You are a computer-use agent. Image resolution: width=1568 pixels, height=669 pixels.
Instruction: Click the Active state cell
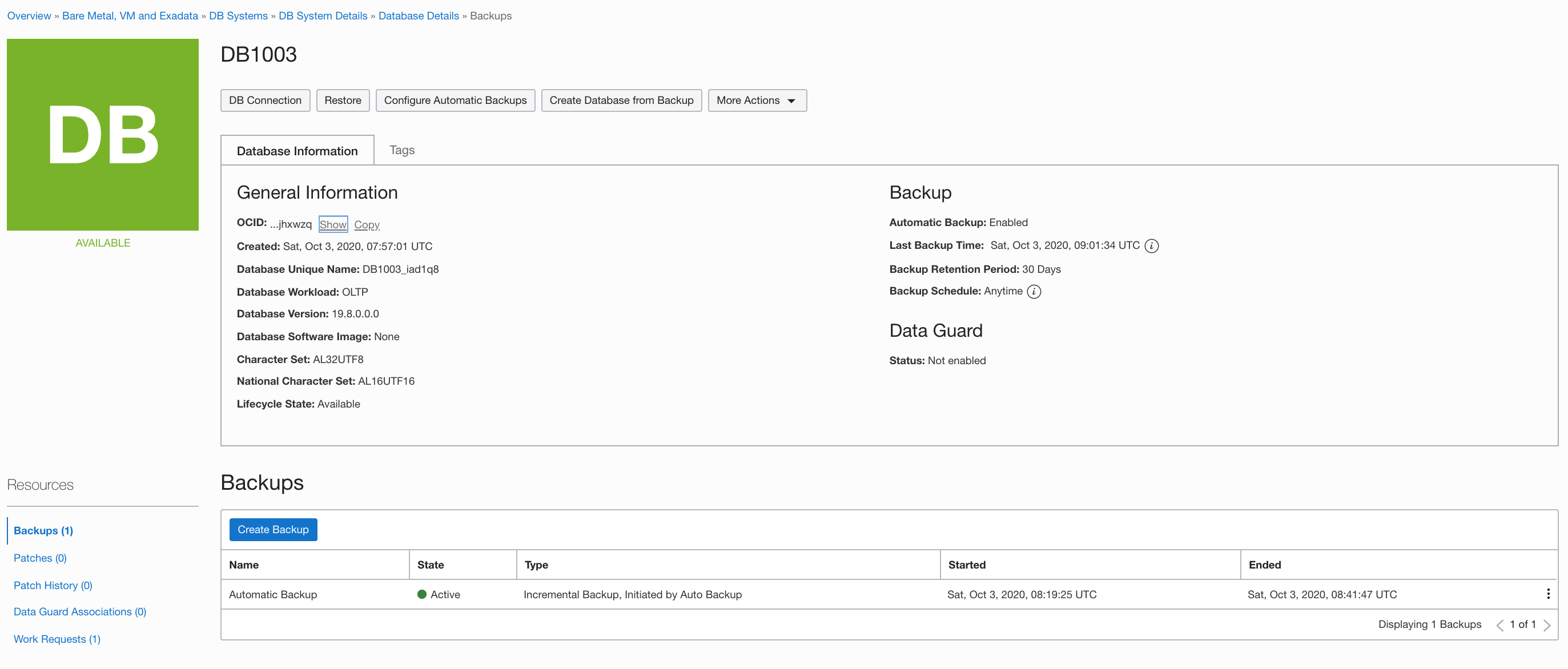pos(439,595)
